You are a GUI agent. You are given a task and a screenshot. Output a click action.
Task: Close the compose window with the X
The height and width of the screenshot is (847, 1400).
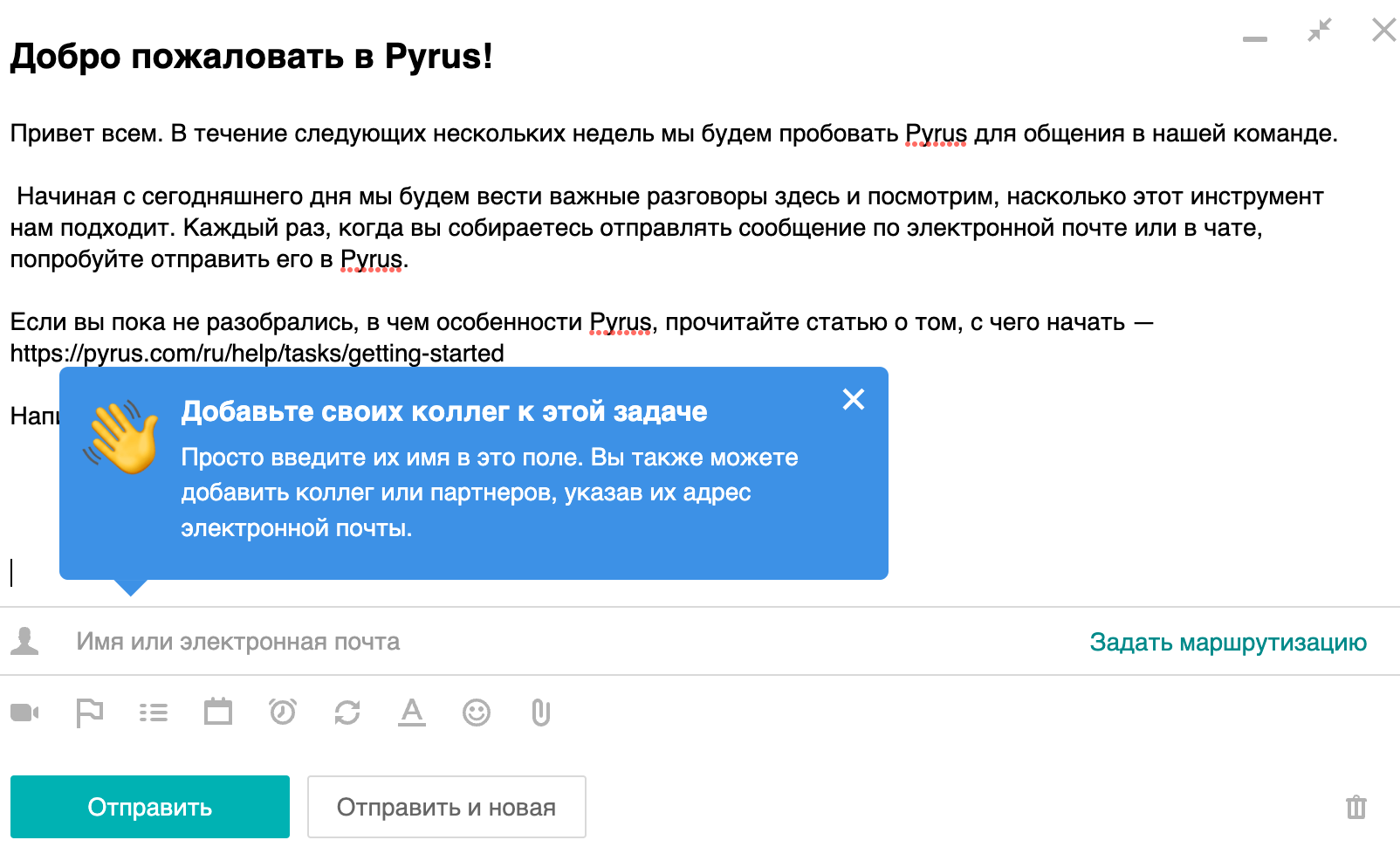(x=1384, y=30)
